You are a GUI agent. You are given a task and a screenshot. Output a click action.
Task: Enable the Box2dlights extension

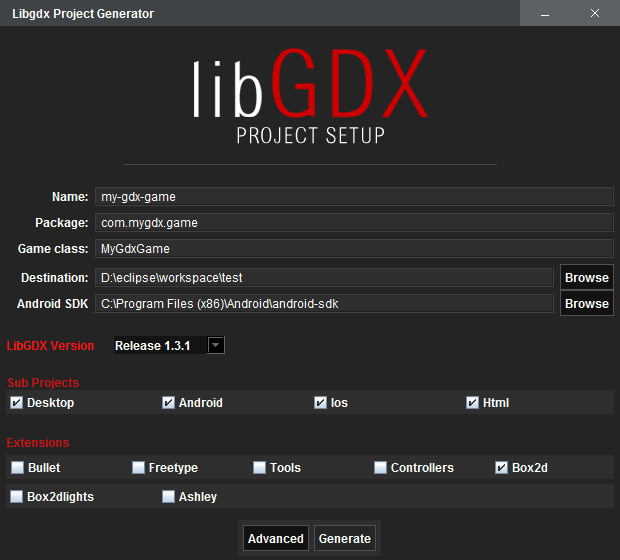click(x=17, y=496)
